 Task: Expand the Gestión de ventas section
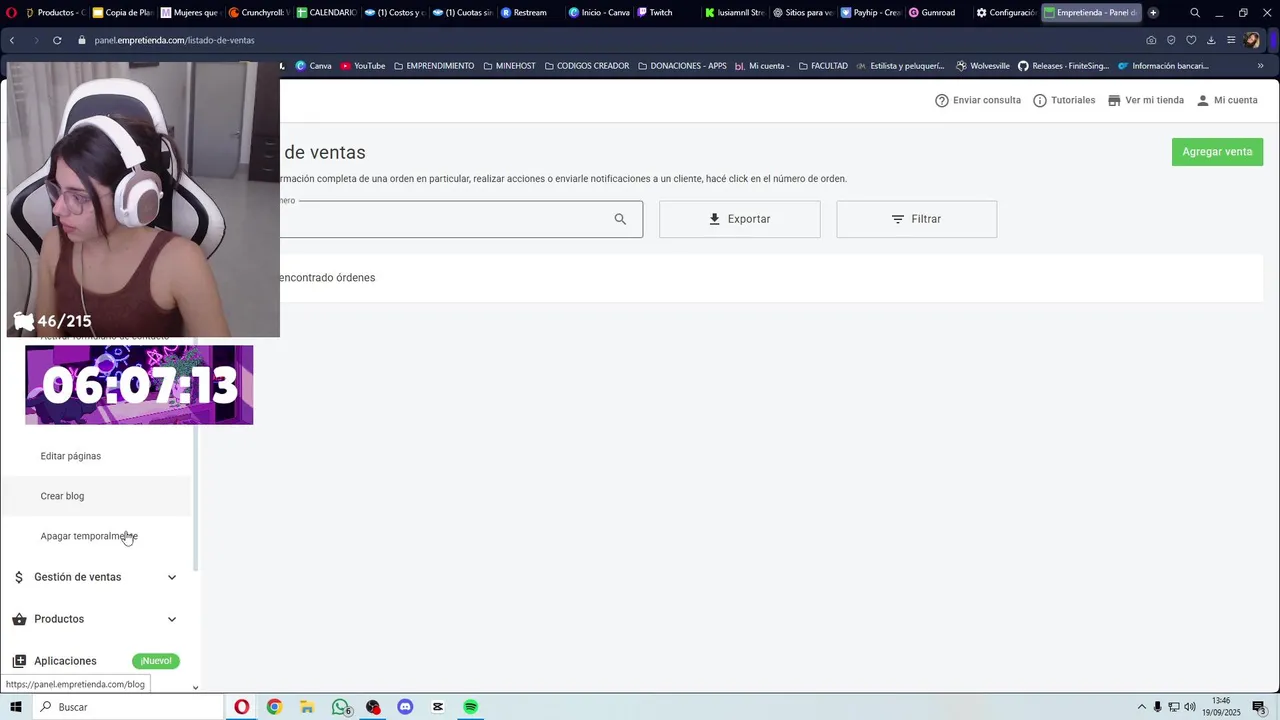[x=95, y=577]
